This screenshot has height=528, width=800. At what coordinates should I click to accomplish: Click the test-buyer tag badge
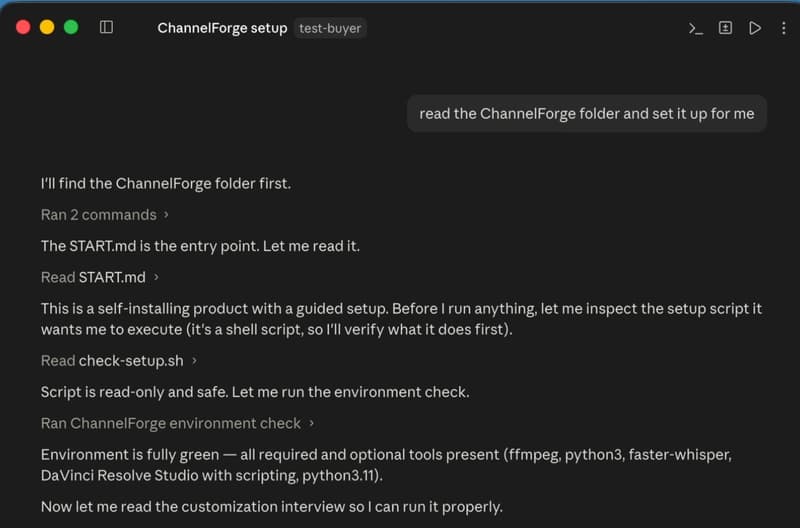pos(330,28)
